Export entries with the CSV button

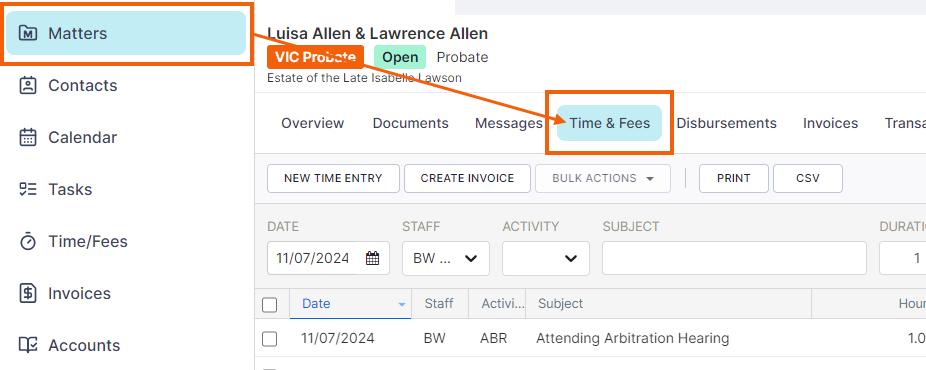click(x=807, y=178)
